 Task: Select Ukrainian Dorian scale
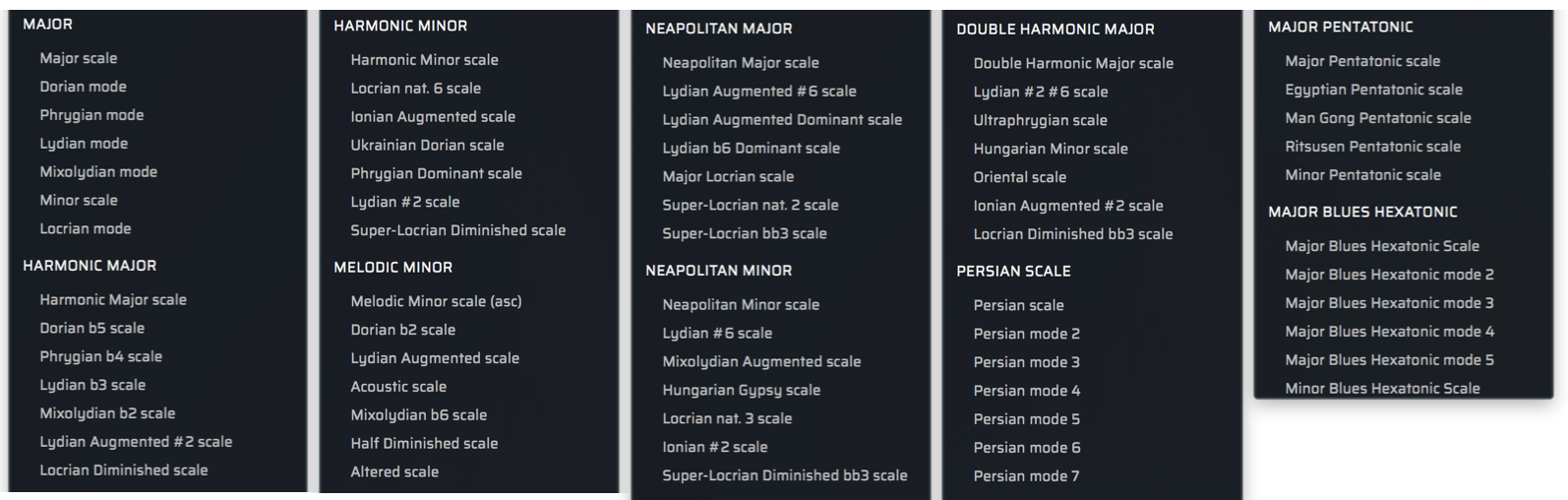coord(427,145)
